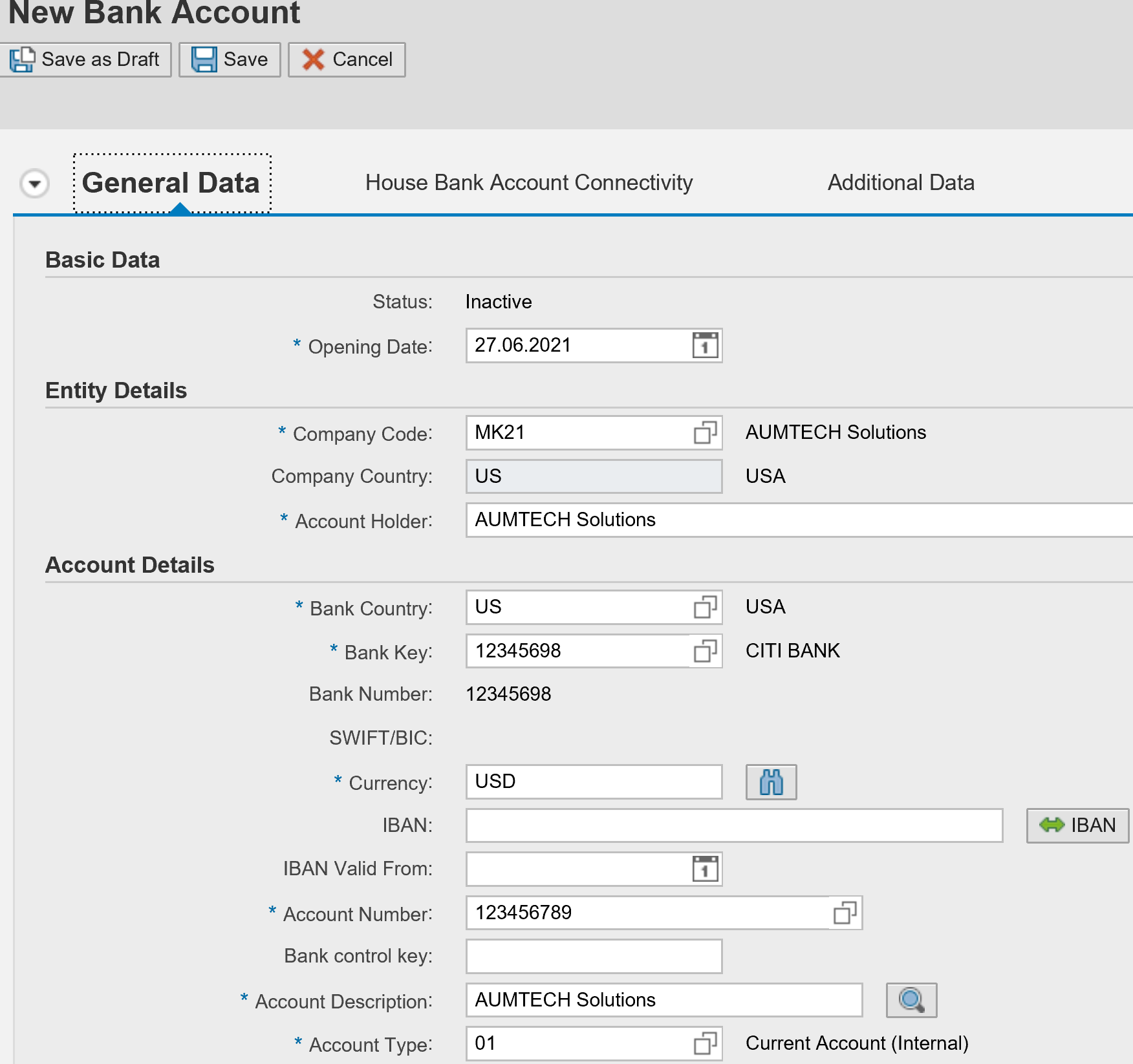
Task: Open Bank Key value help
Action: point(705,651)
